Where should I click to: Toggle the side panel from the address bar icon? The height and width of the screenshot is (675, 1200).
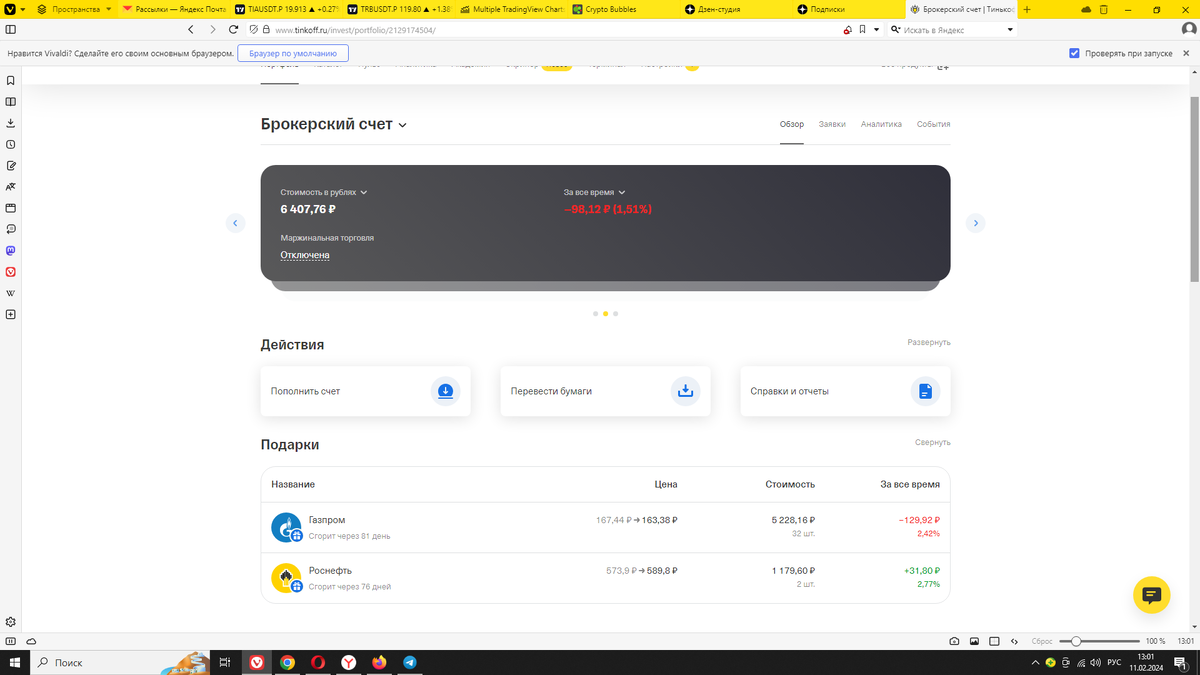(11, 30)
